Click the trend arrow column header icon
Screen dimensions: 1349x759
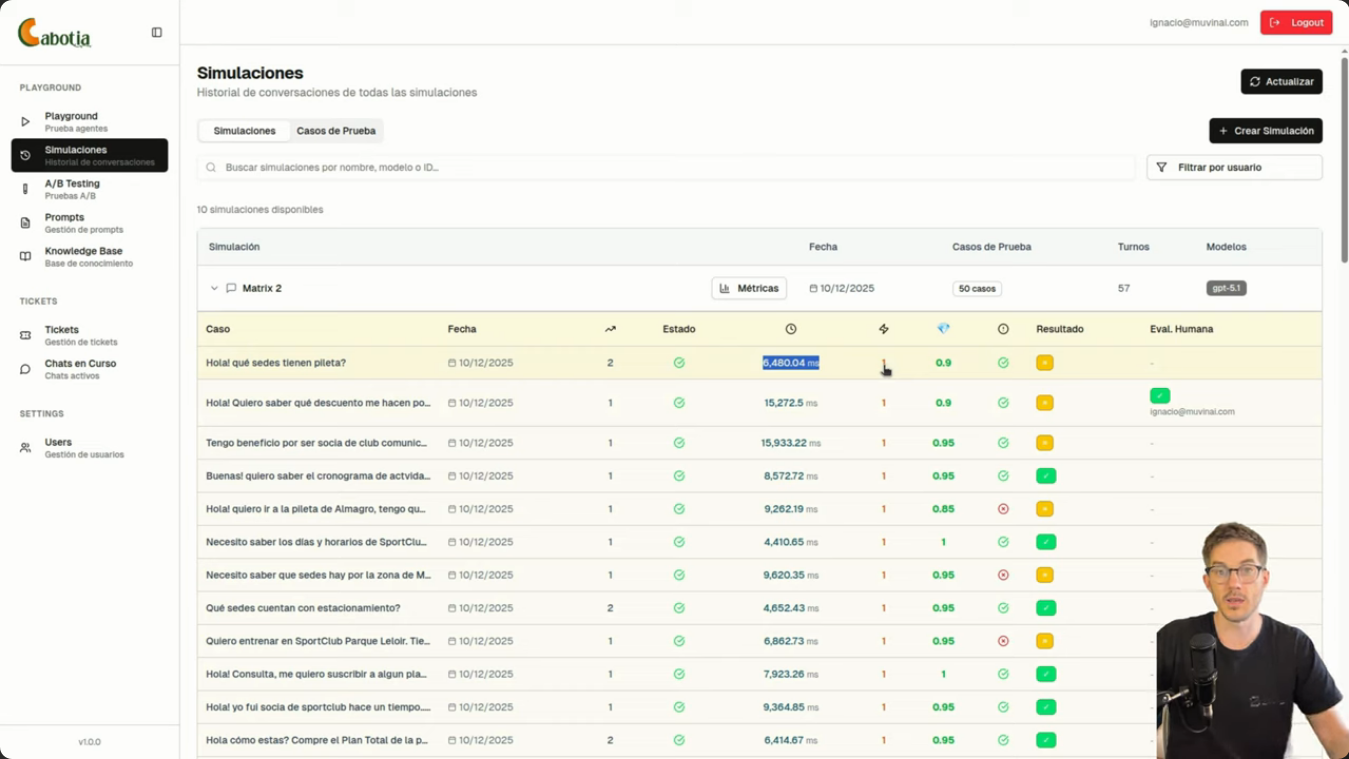(x=610, y=329)
